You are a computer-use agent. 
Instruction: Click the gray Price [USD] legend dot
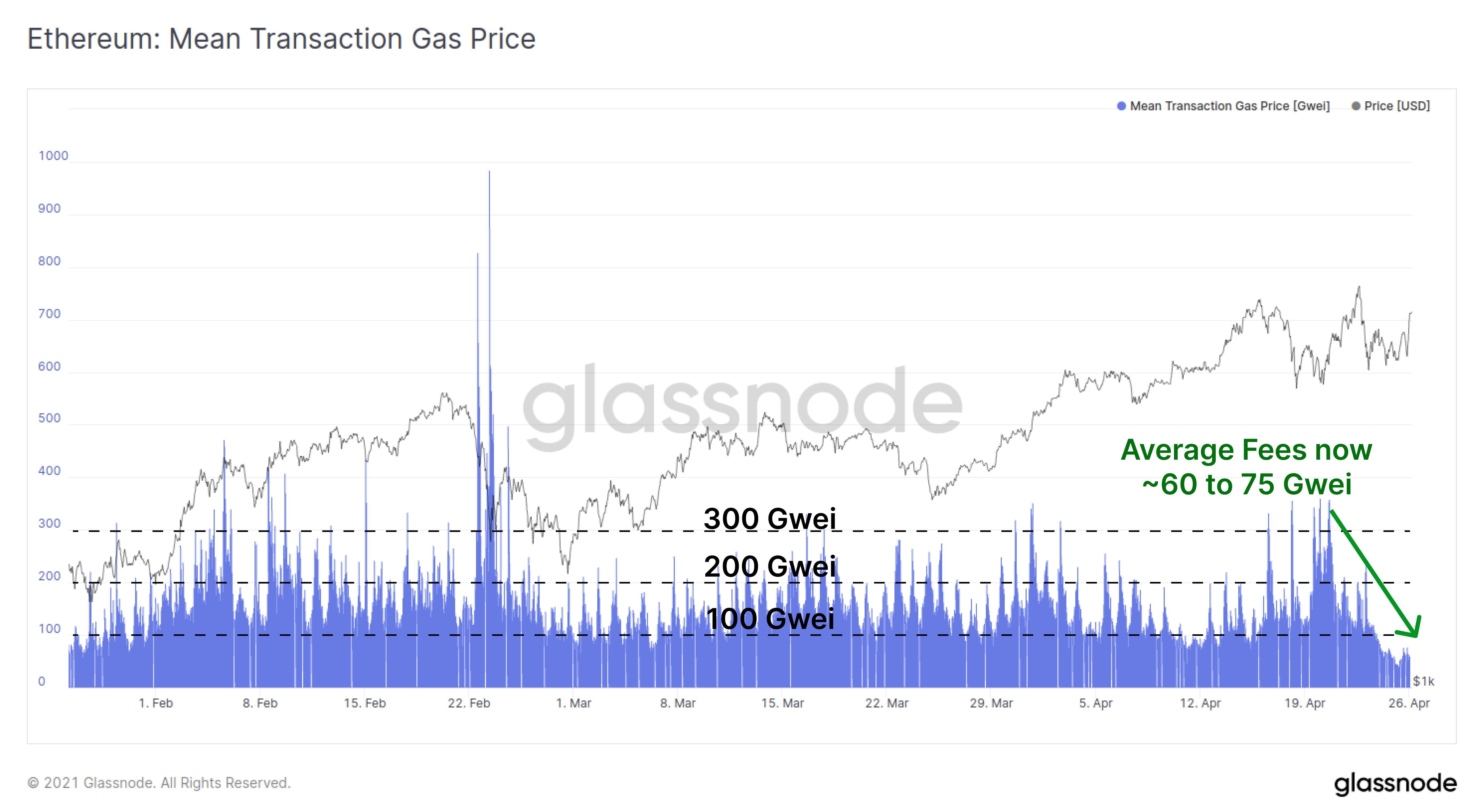click(1356, 106)
